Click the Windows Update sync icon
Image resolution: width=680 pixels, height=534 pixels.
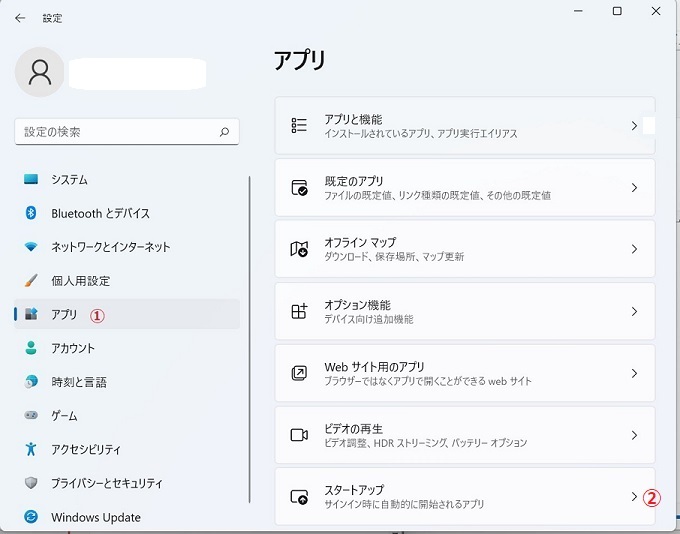pyautogui.click(x=31, y=517)
